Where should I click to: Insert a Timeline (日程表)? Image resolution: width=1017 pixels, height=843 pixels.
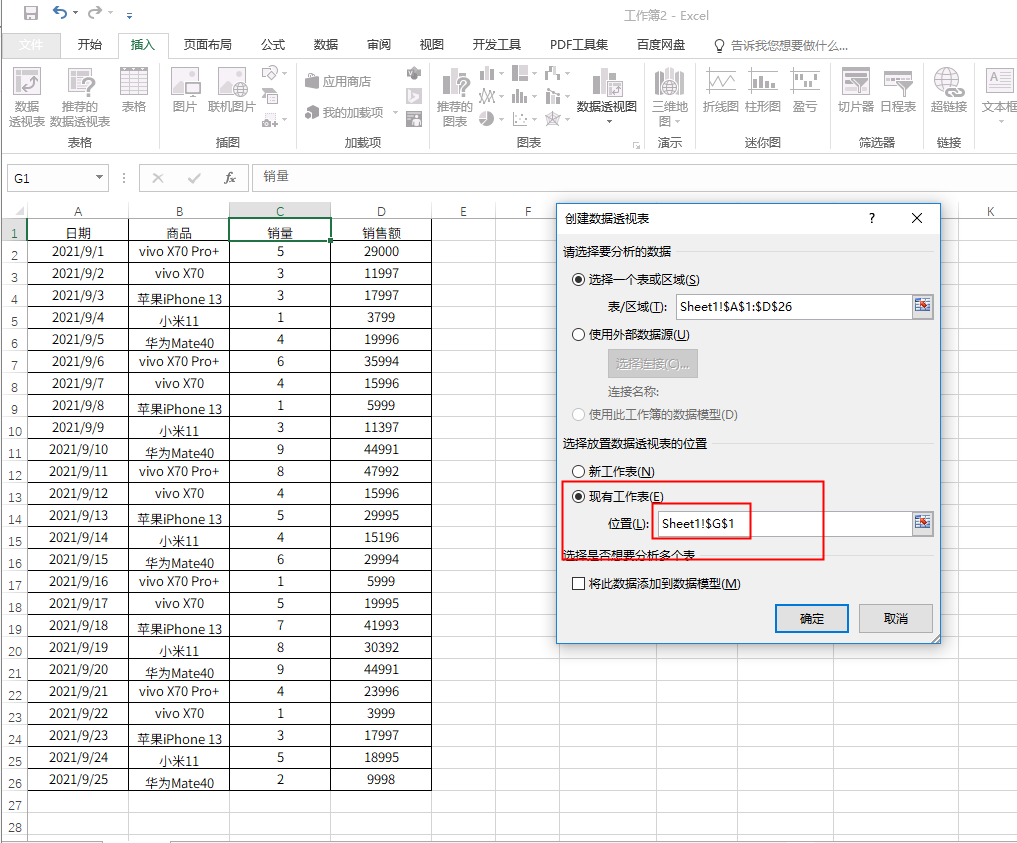click(898, 90)
